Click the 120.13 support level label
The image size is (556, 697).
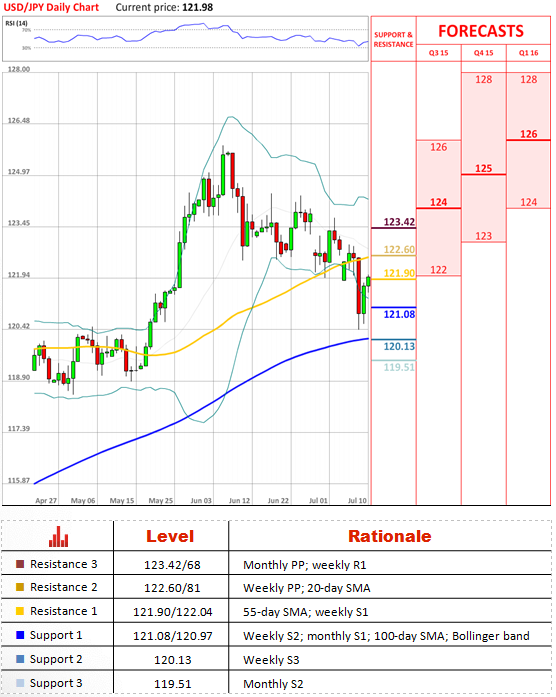tap(399, 346)
